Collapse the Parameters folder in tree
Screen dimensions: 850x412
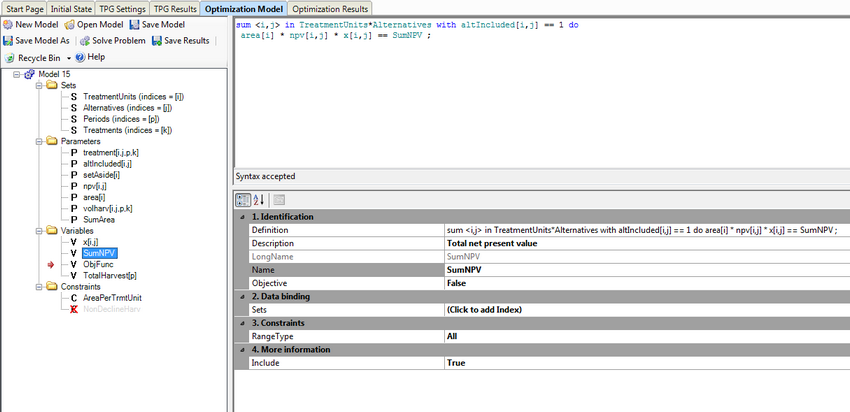39,141
